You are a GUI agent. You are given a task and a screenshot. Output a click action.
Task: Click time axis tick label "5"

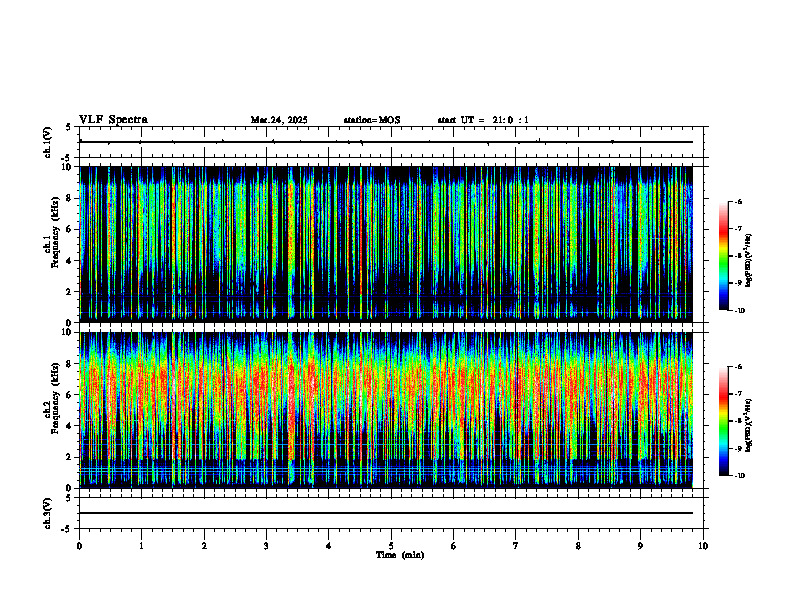point(391,546)
